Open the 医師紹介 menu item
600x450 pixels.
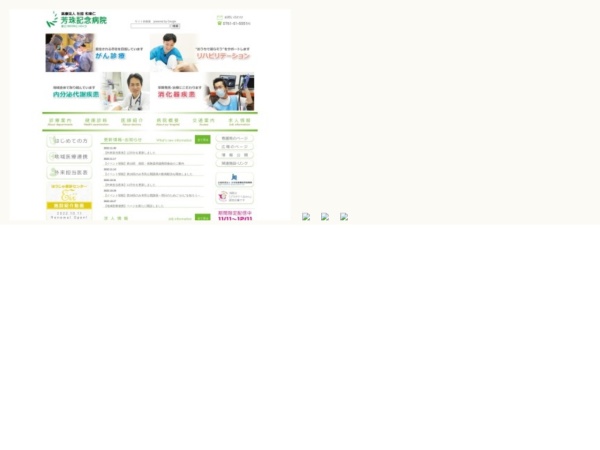(x=132, y=122)
